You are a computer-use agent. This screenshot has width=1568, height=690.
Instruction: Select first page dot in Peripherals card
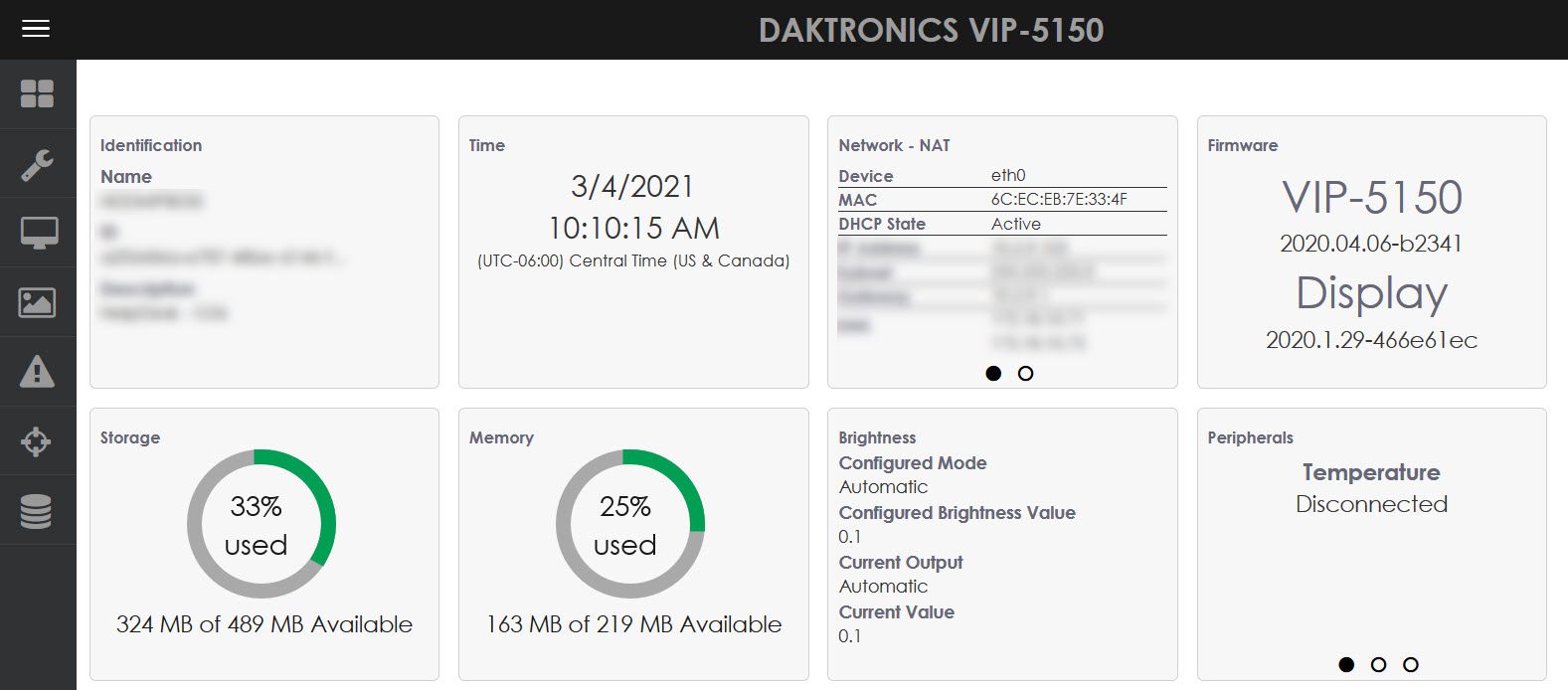click(1346, 664)
